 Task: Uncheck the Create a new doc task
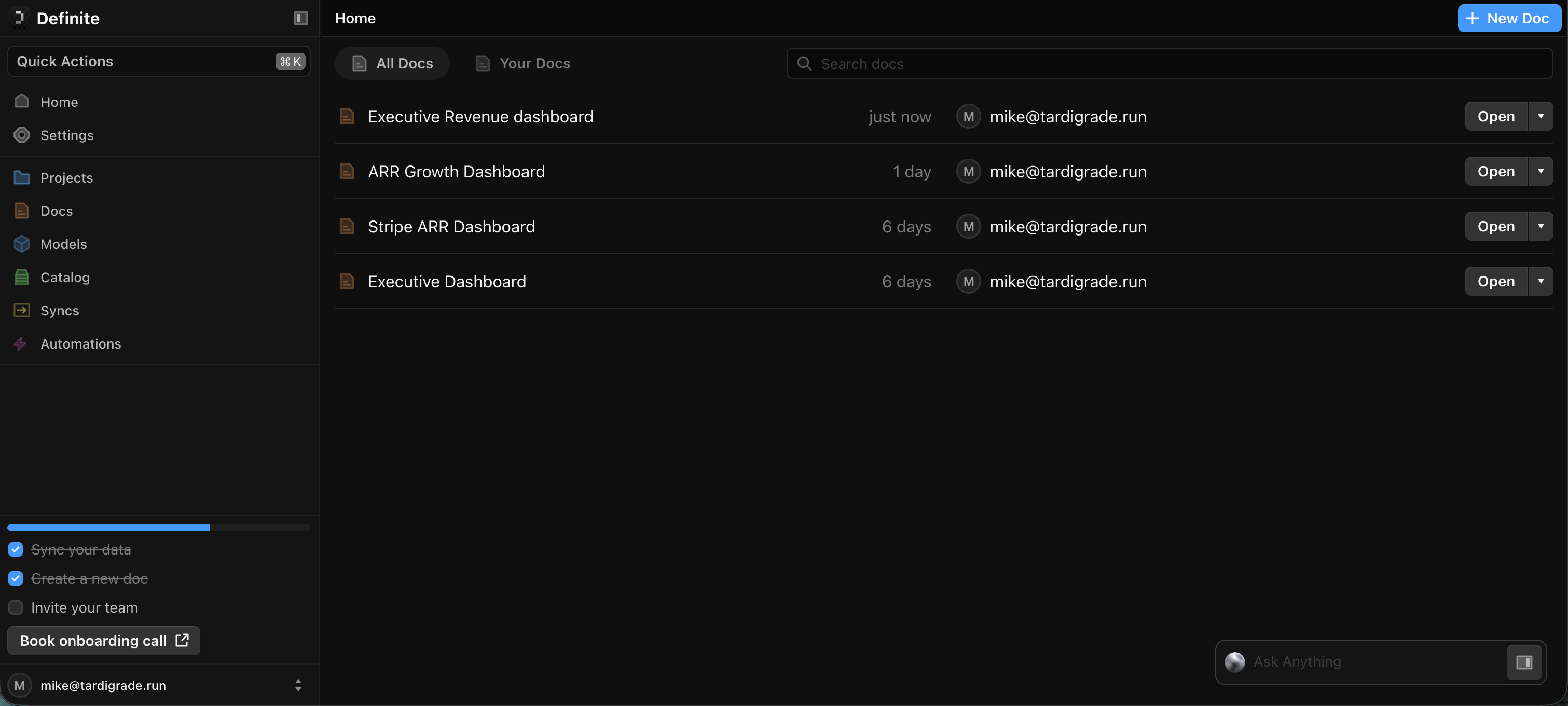15,578
